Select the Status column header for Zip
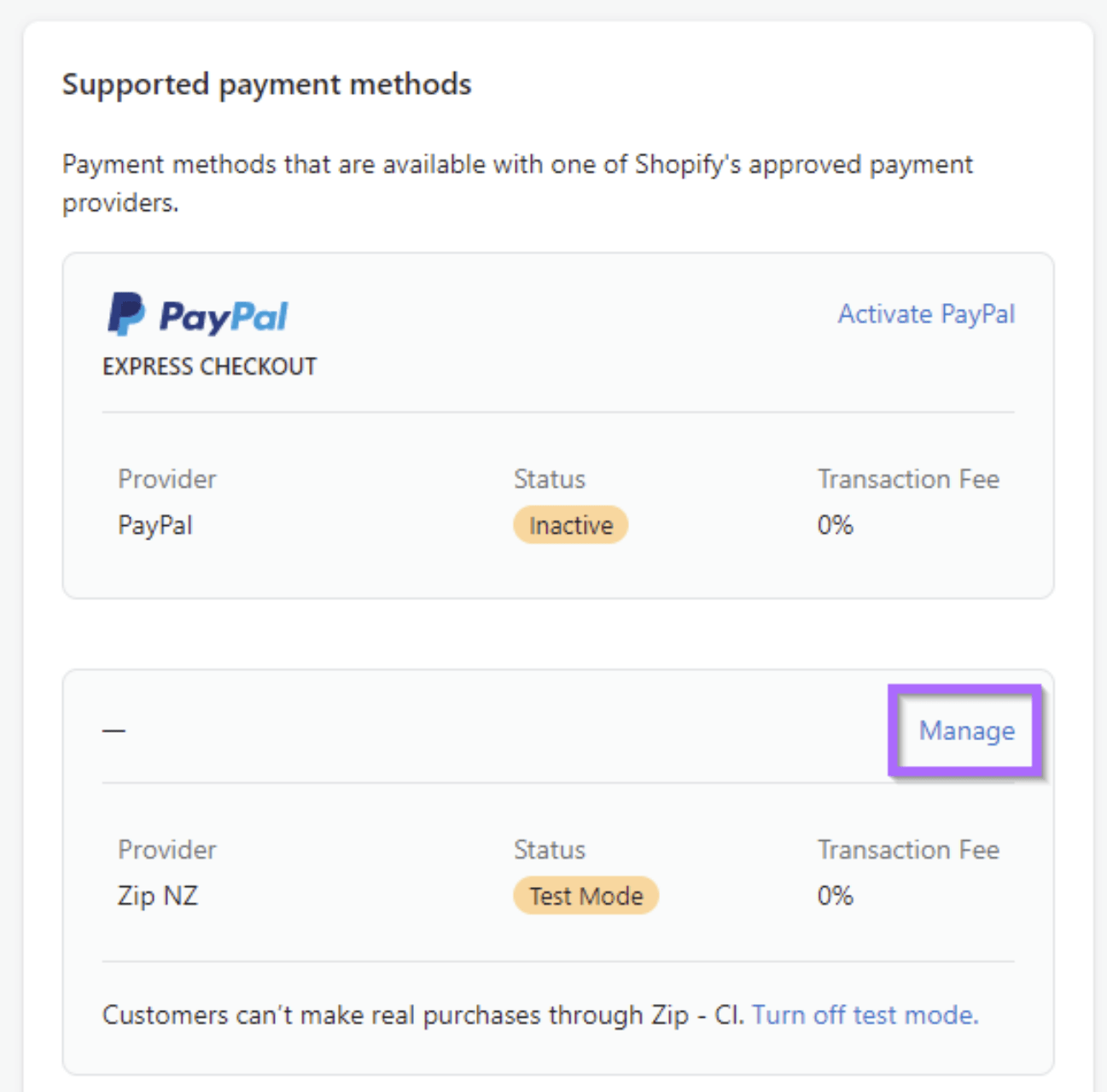This screenshot has height=1092, width=1107. click(x=549, y=850)
